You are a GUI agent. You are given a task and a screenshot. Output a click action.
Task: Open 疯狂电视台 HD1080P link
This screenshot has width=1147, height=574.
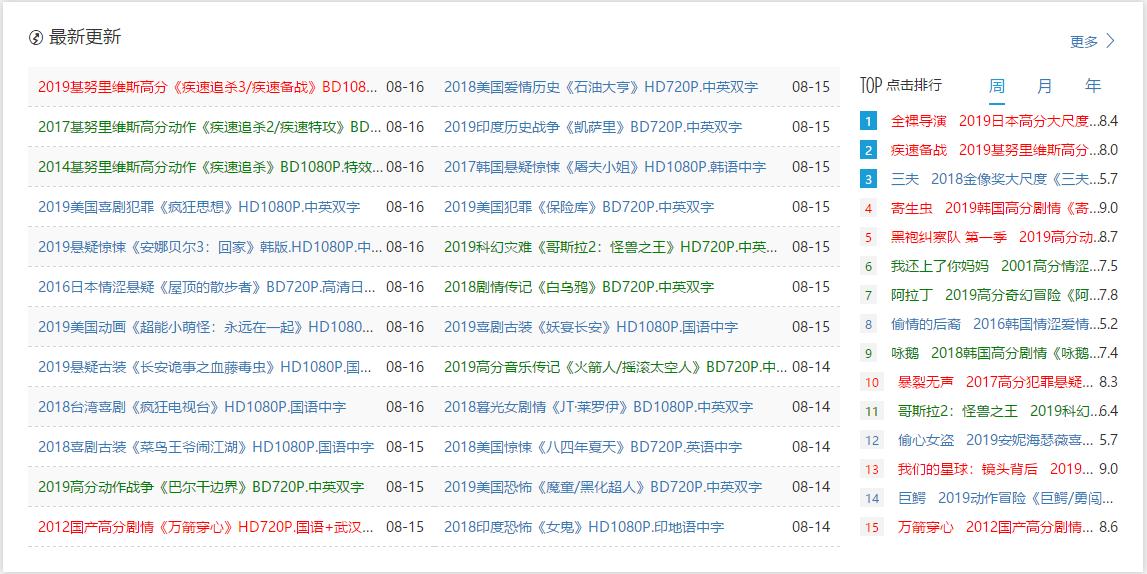192,407
